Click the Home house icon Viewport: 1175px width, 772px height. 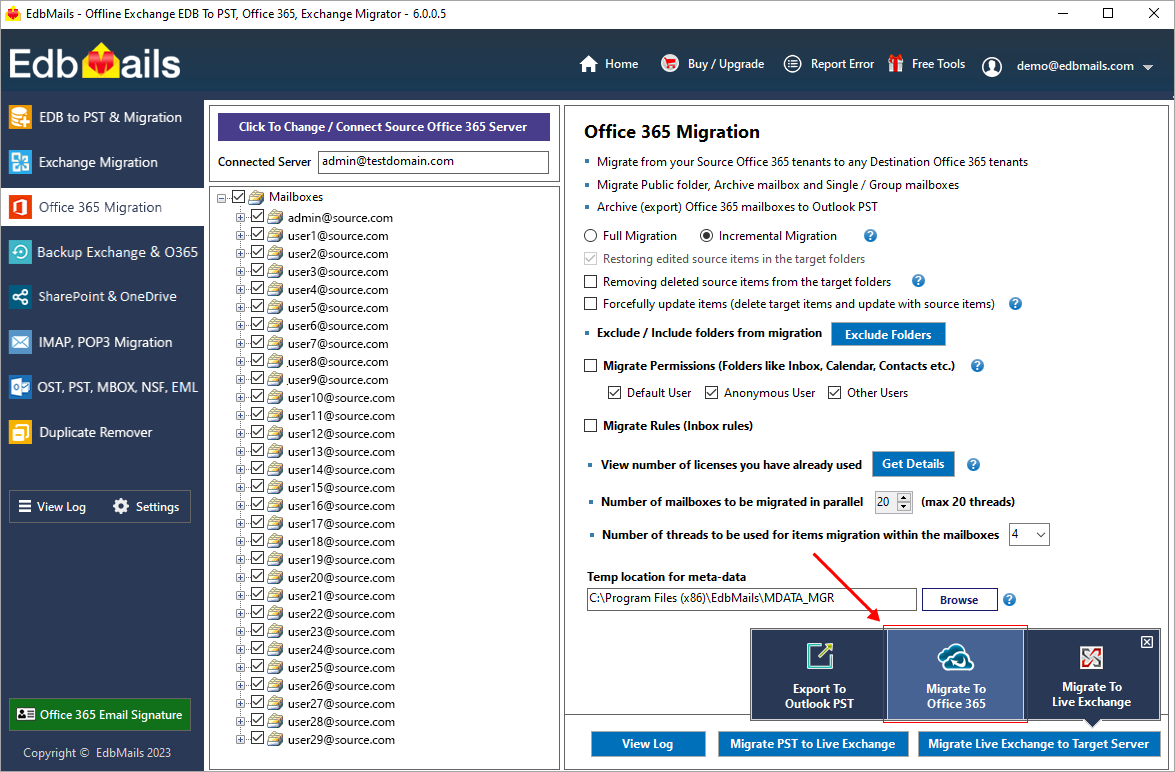click(589, 64)
